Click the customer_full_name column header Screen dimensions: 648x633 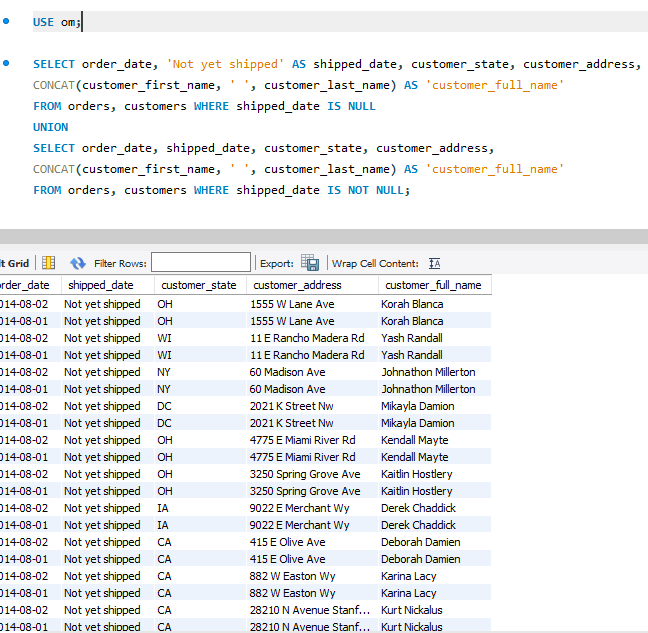coord(431,285)
